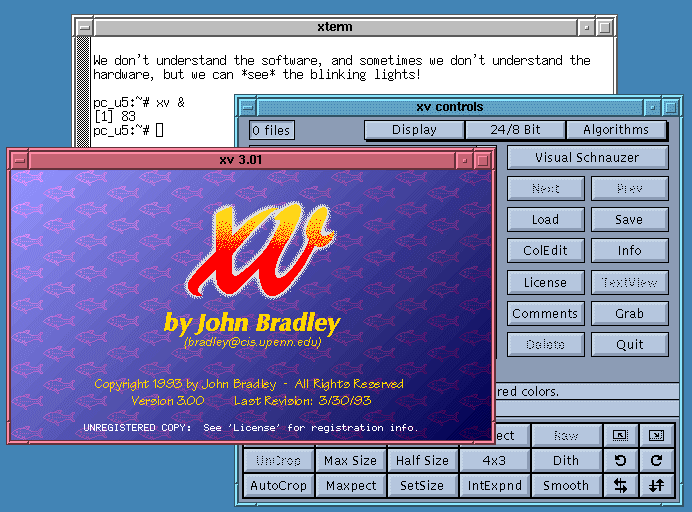Click the UnCrop button
This screenshot has height=512, width=692.
(278, 460)
